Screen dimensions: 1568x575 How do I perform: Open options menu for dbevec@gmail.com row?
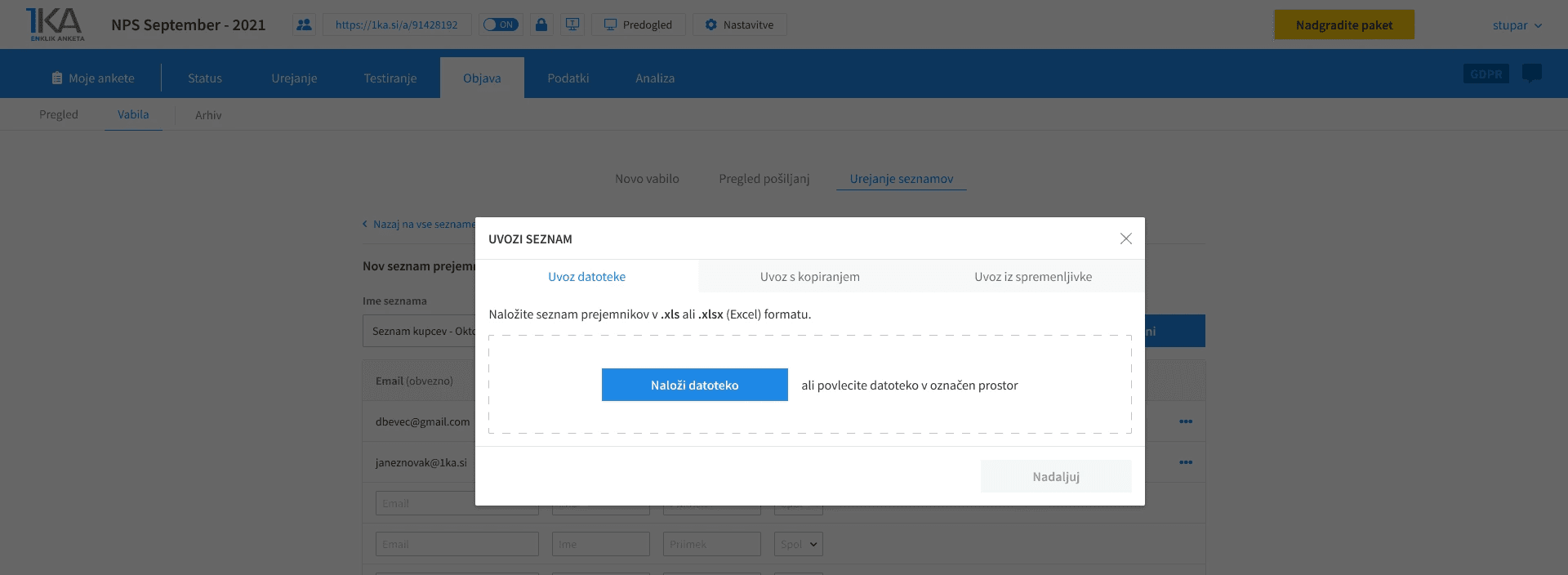click(1186, 421)
